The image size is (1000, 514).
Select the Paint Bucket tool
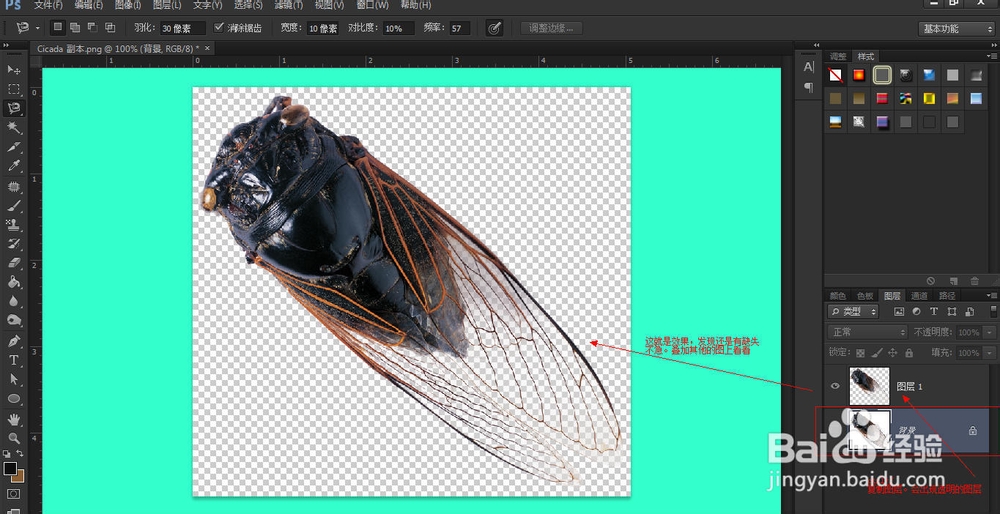click(x=13, y=282)
